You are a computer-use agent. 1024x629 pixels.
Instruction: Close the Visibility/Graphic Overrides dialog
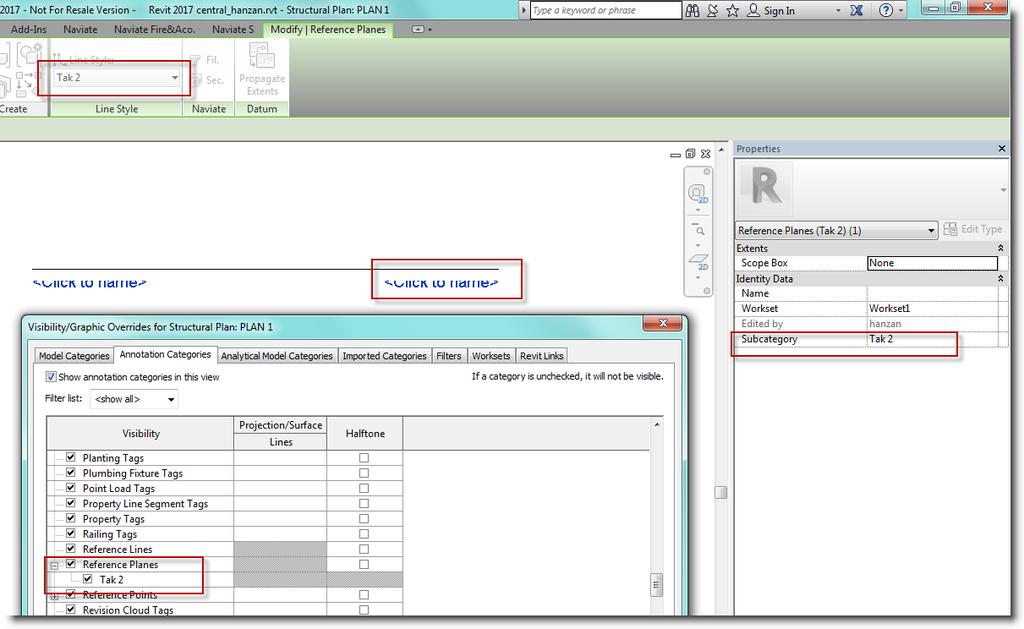[663, 323]
